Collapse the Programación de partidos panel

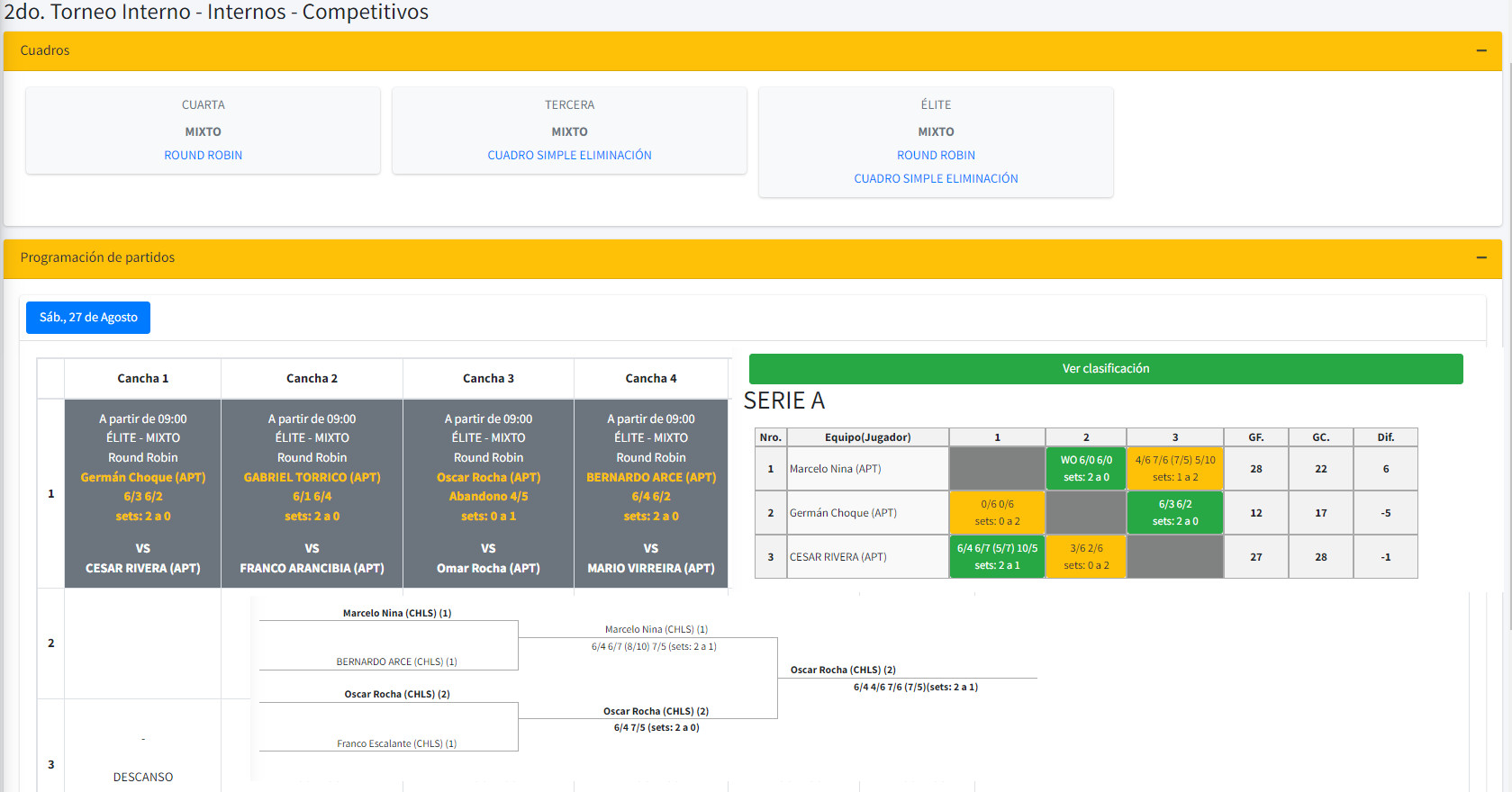pos(1480,258)
